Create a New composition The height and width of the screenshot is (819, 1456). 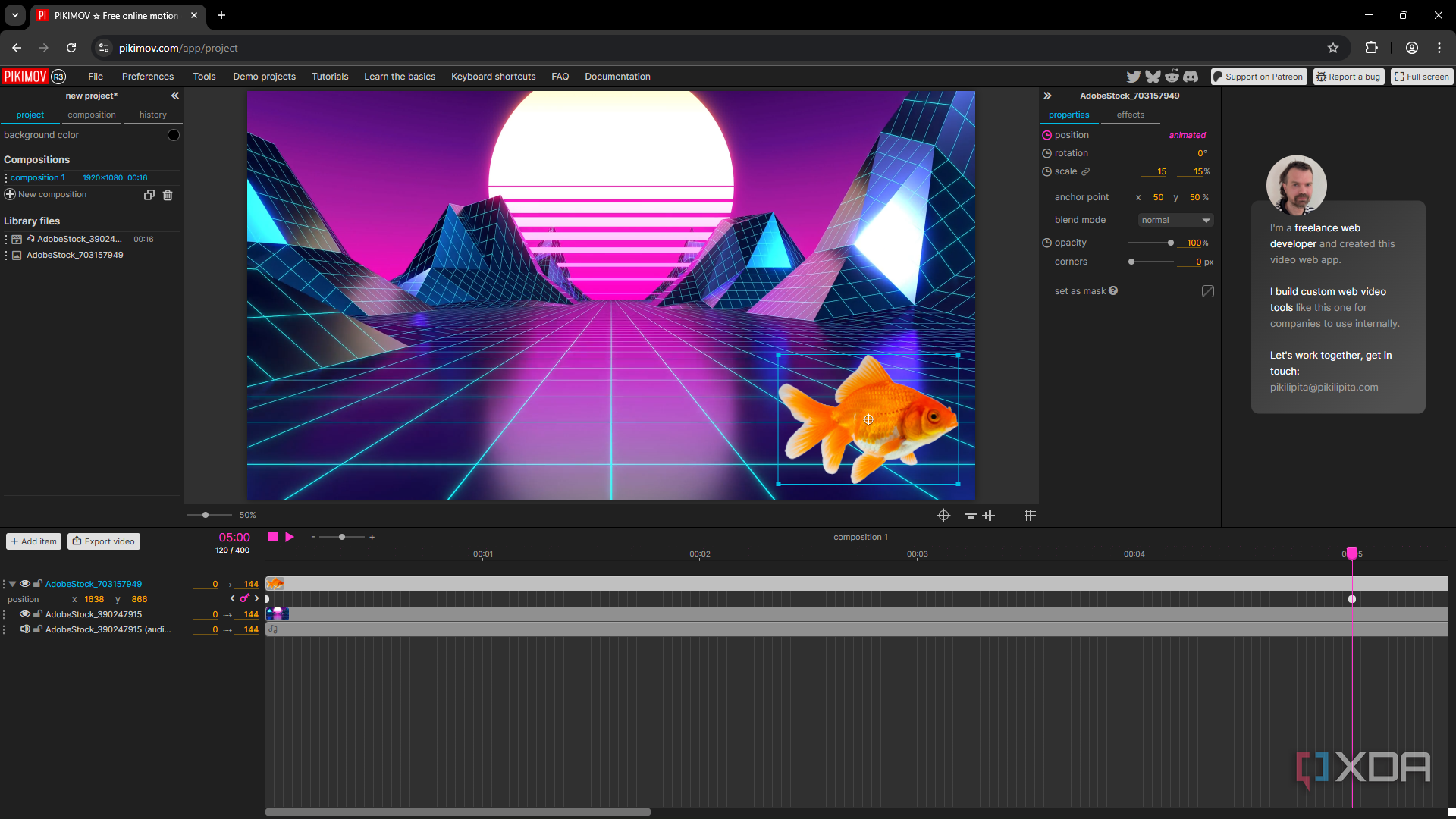[45, 195]
